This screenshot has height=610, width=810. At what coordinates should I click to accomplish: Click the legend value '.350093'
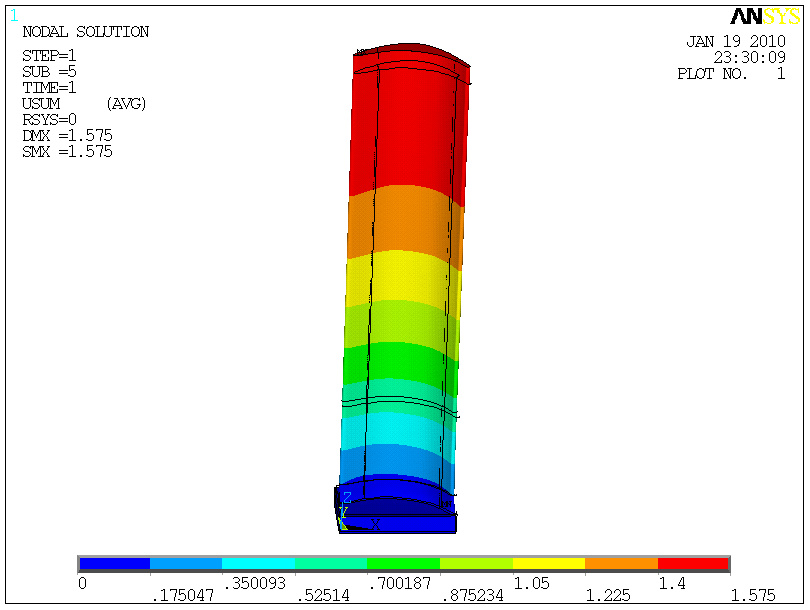(255, 583)
